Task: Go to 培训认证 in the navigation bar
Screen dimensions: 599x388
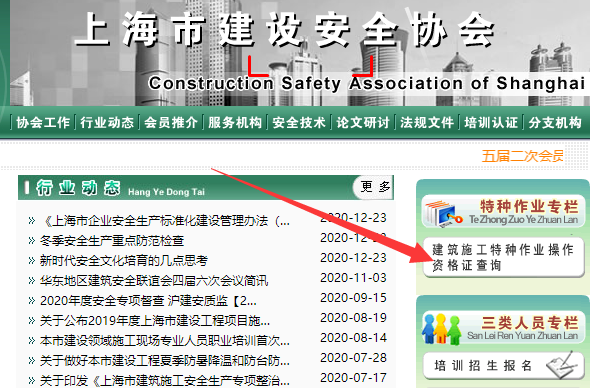Action: [491, 123]
